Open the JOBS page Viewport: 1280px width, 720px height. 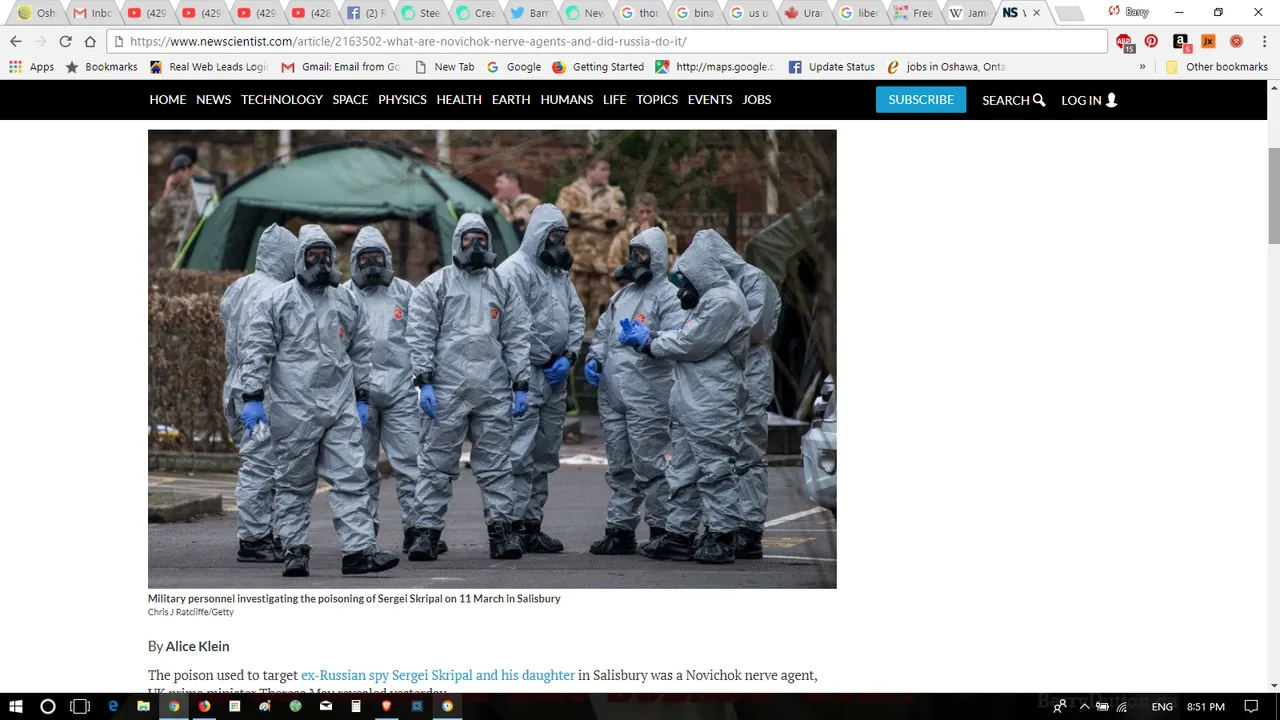pos(757,100)
